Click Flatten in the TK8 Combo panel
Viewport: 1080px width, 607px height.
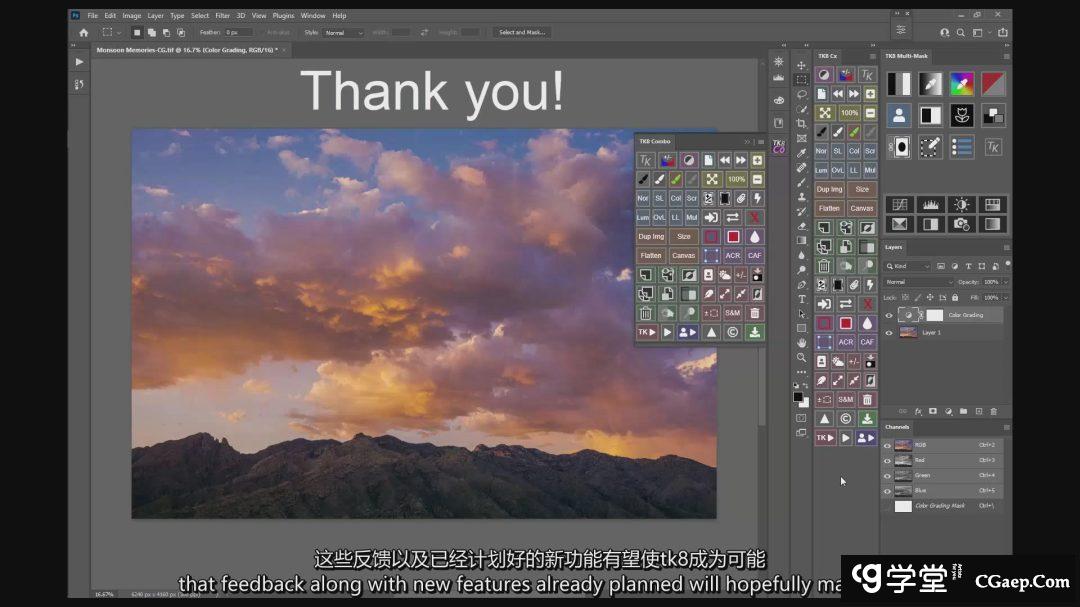(x=651, y=255)
